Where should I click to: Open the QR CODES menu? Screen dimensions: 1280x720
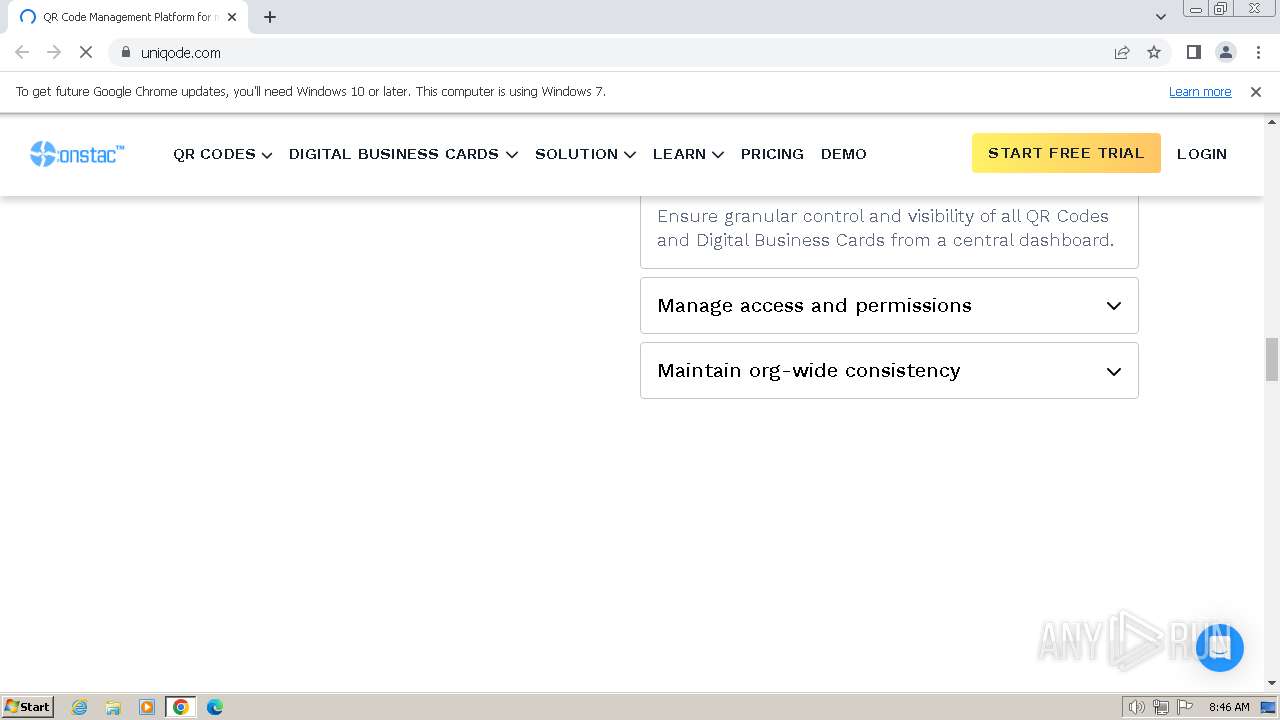222,154
